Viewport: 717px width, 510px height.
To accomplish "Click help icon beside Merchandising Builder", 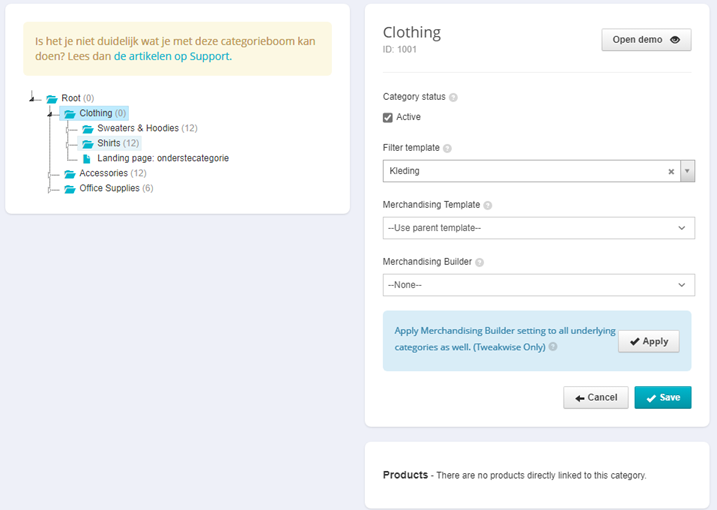I will coord(479,263).
